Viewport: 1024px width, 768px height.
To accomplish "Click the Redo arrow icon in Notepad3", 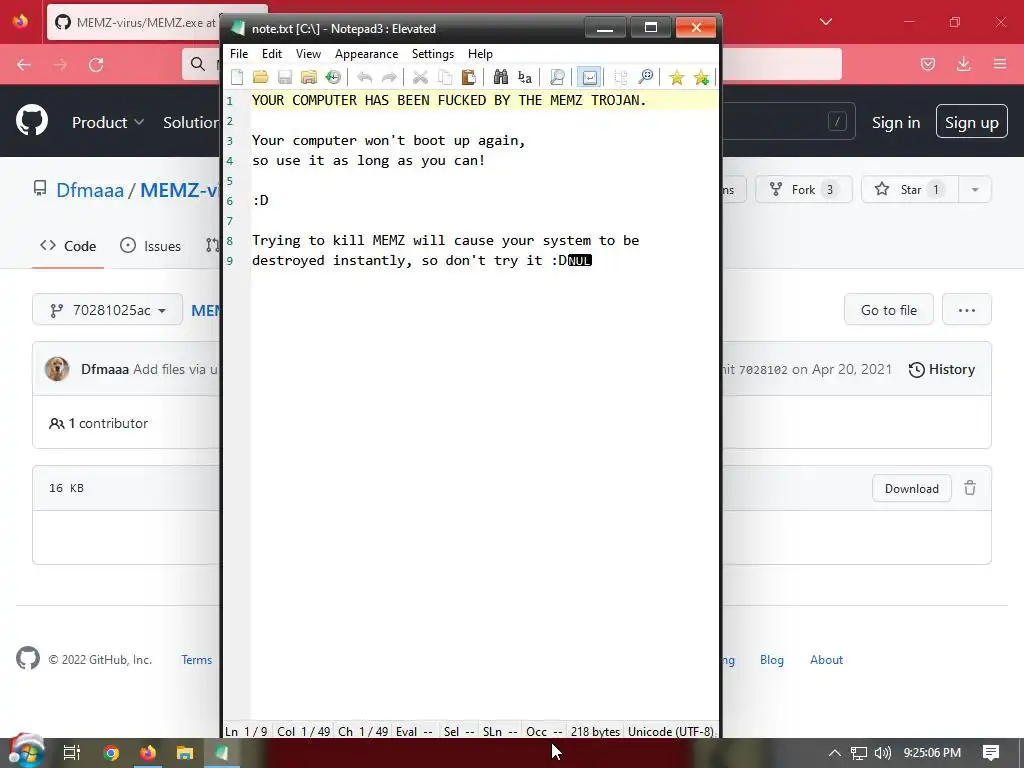I will point(389,77).
